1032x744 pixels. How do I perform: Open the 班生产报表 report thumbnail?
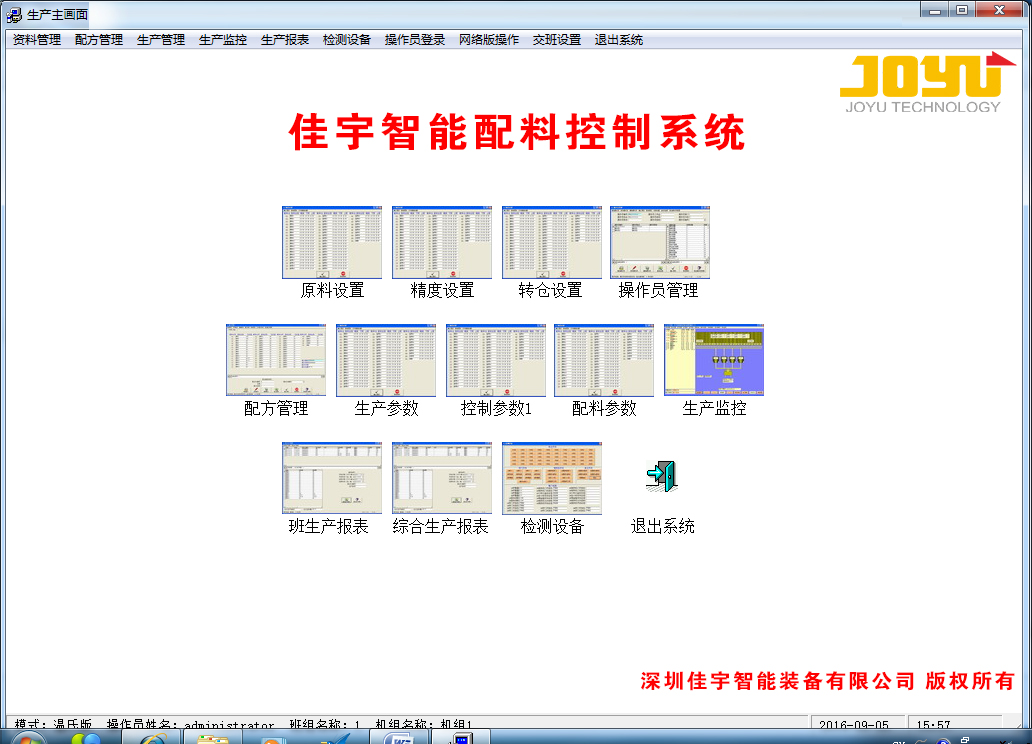(332, 478)
